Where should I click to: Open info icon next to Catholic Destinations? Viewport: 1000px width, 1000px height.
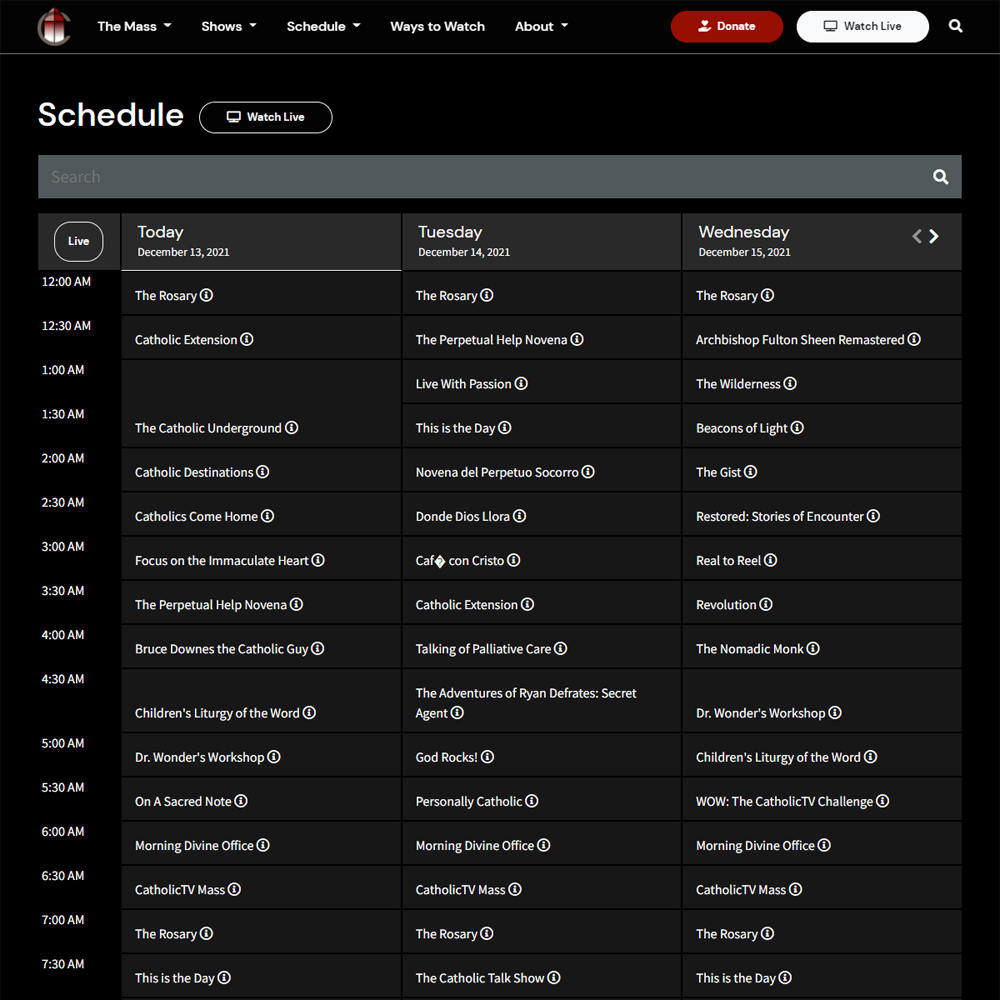pyautogui.click(x=263, y=471)
